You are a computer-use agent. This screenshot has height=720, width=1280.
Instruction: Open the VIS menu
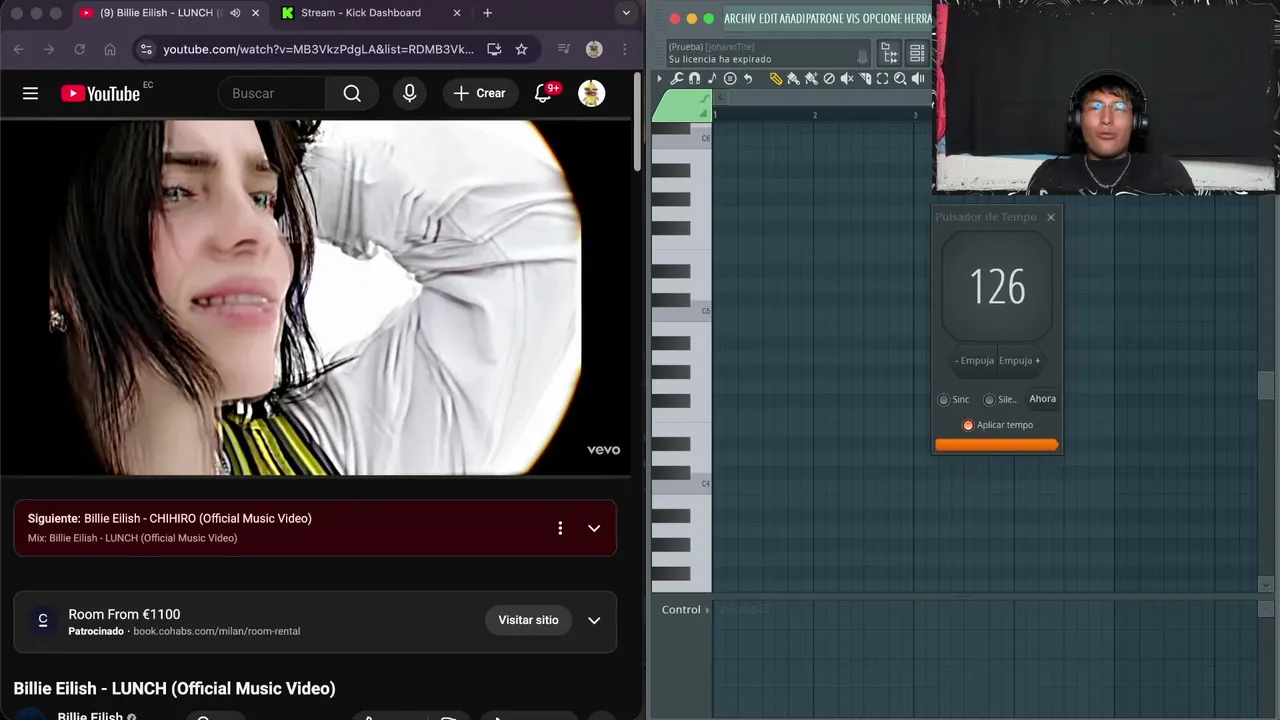pos(853,18)
